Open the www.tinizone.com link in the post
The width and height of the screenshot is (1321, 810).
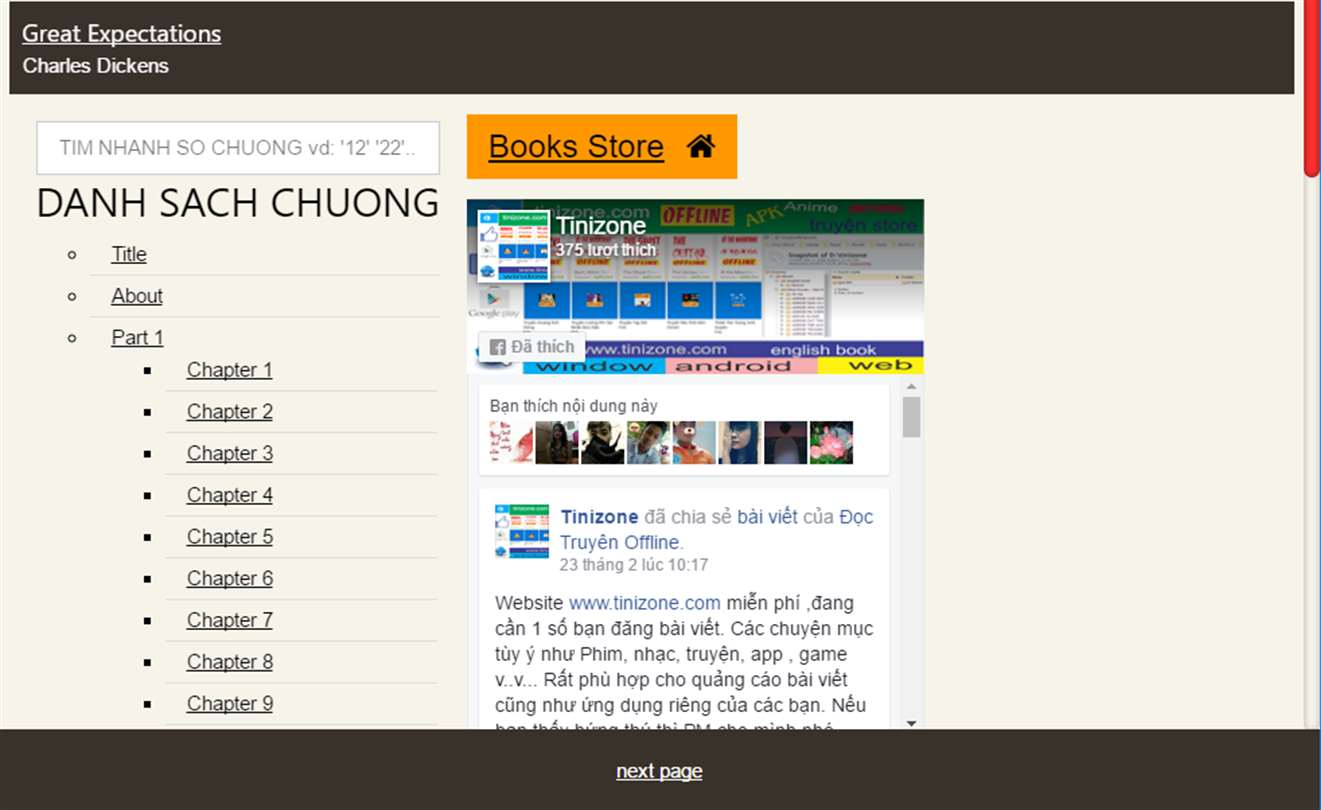coord(645,603)
